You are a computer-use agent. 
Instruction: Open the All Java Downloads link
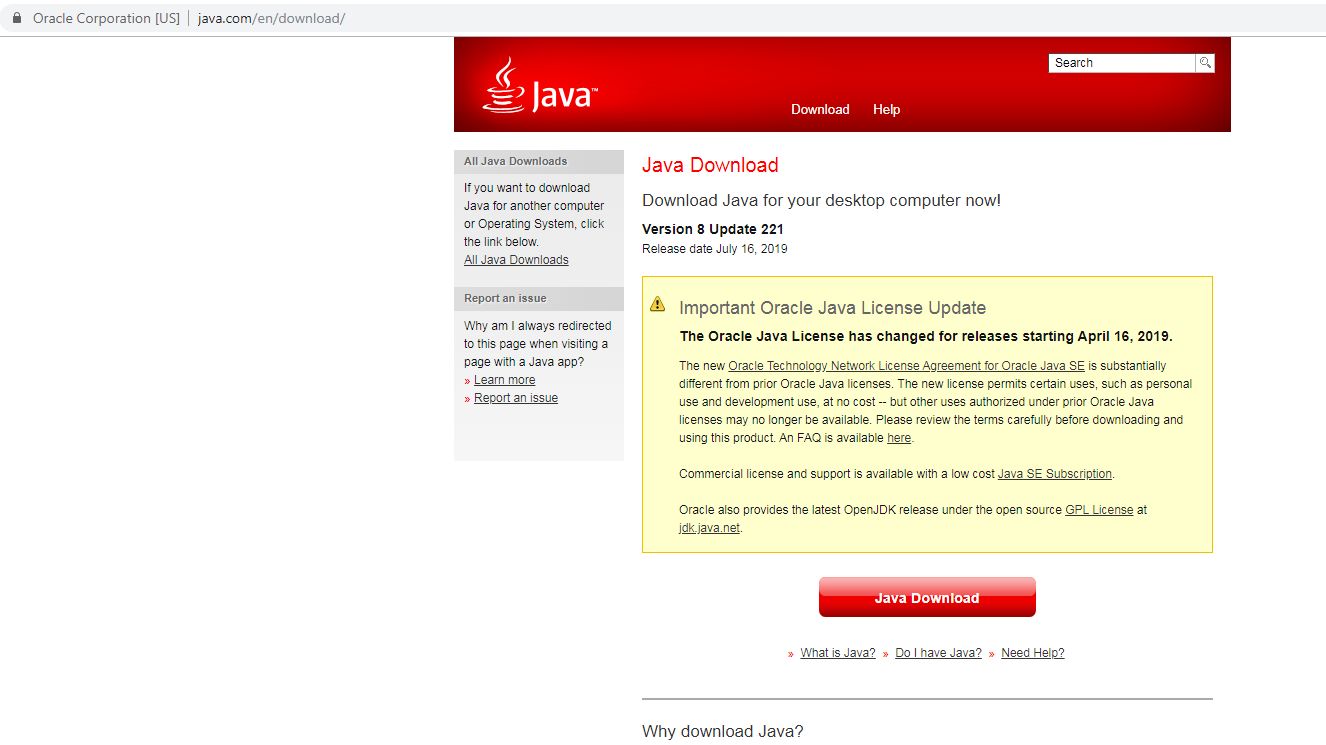(516, 260)
